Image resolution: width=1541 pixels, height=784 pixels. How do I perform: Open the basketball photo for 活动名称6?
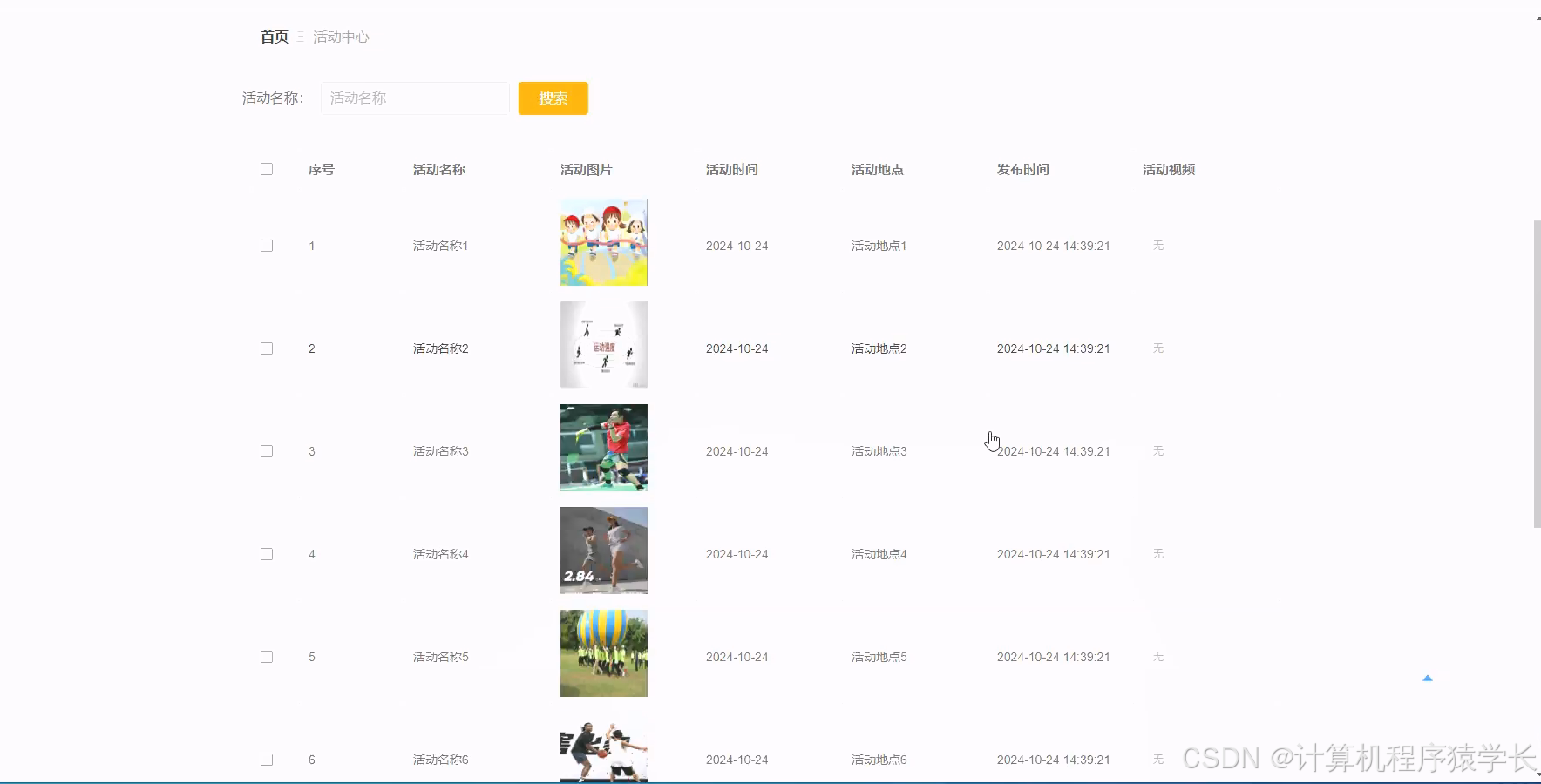coord(603,749)
